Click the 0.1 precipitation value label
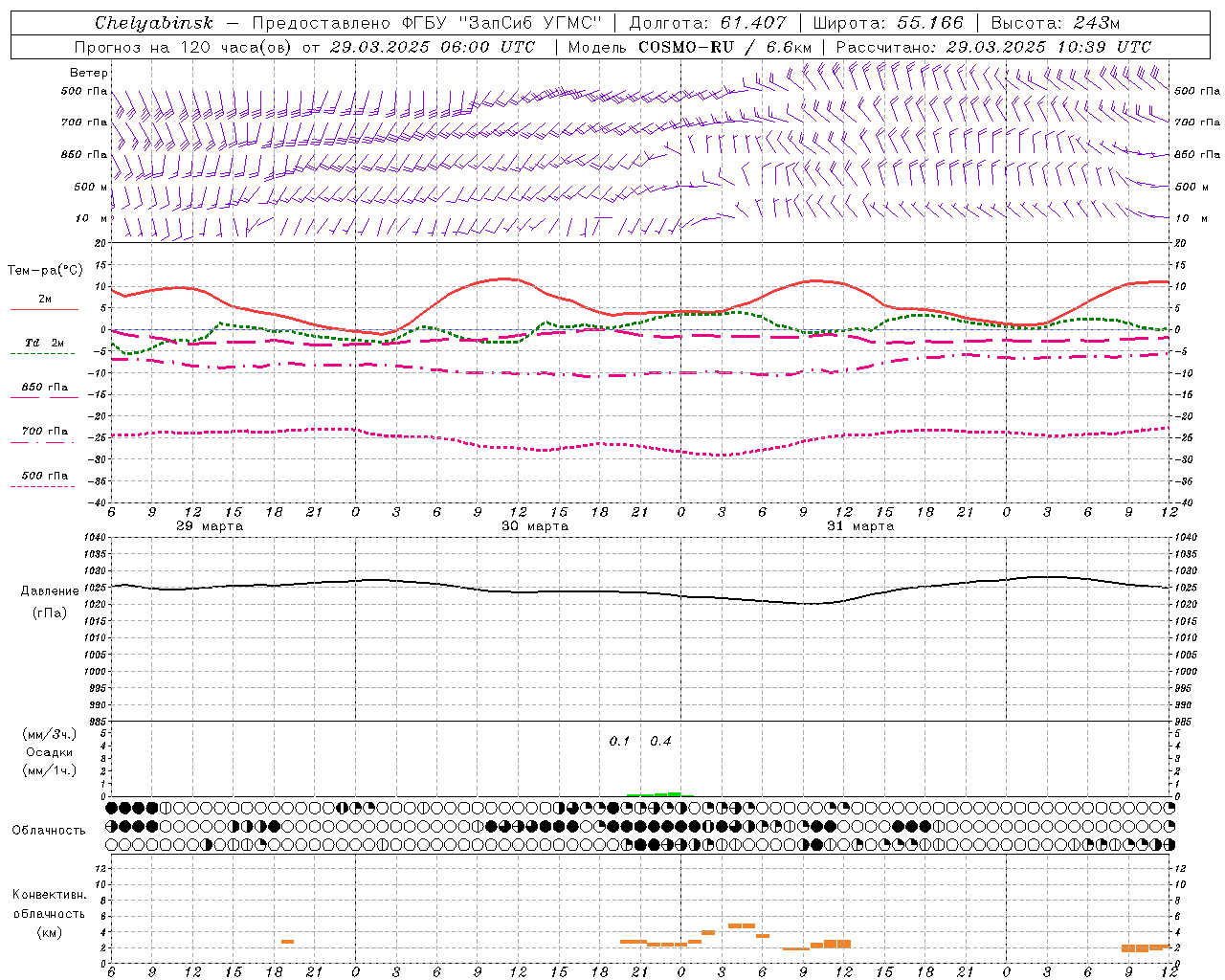The height and width of the screenshot is (980, 1225). 620,742
